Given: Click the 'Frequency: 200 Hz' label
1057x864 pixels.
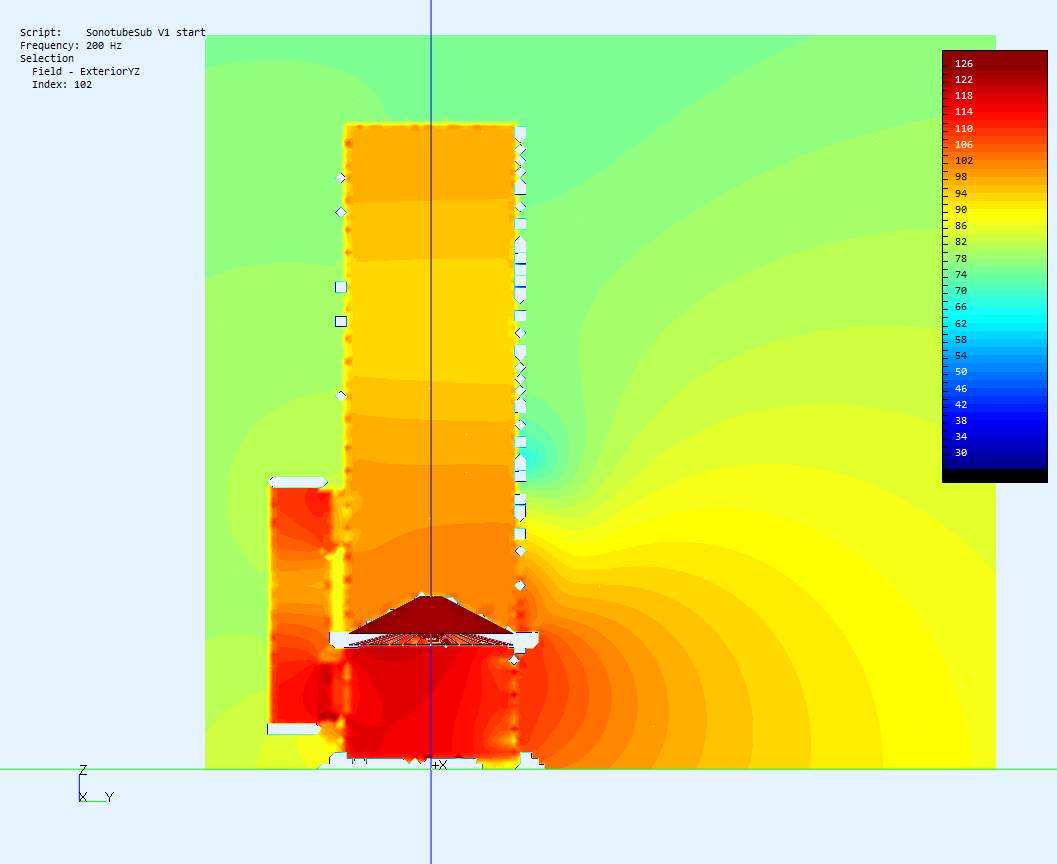Looking at the screenshot, I should (x=71, y=45).
